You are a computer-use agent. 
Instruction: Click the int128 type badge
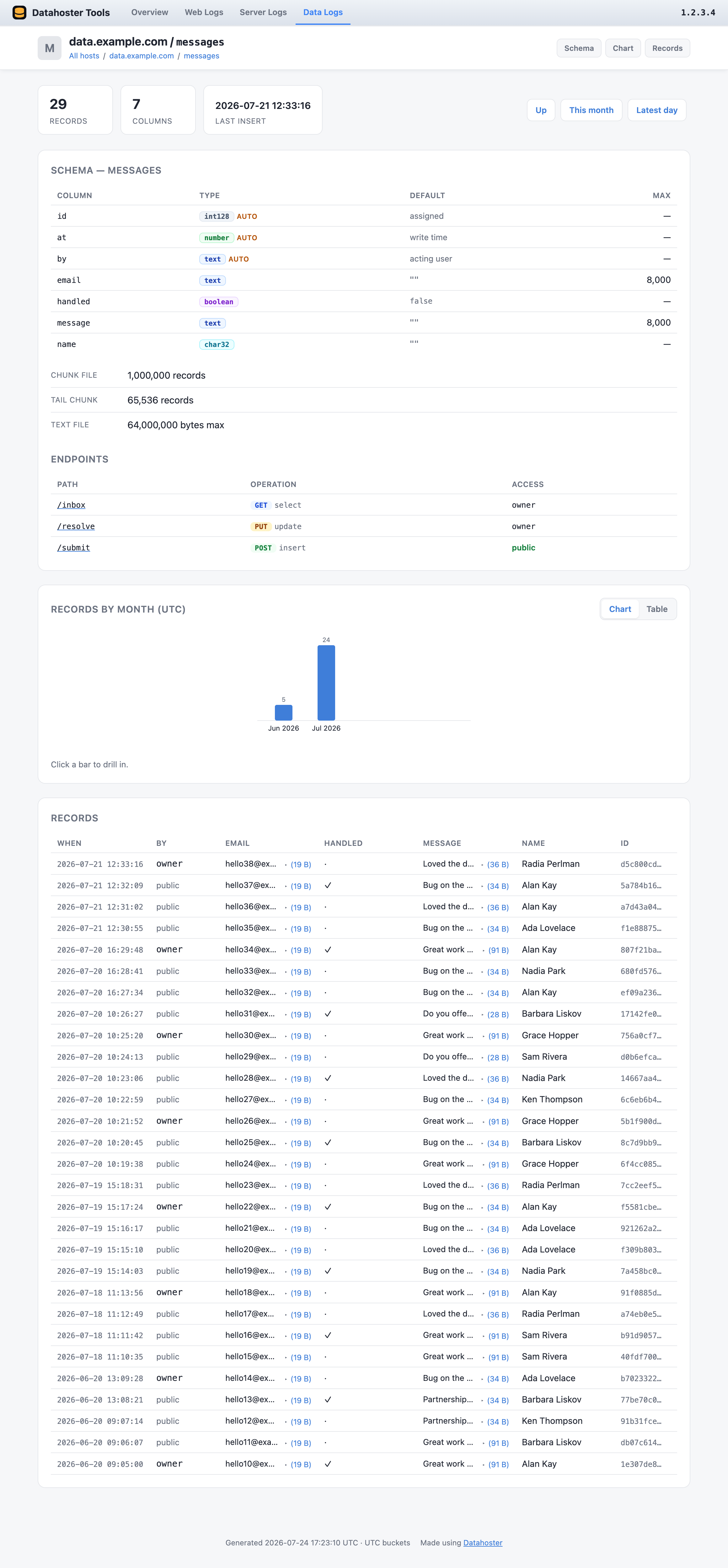pos(217,217)
